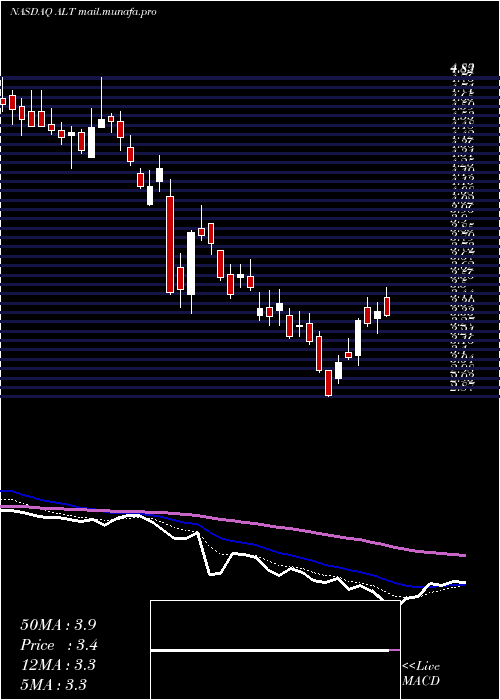Click the Price : 3.4 label
This screenshot has height=700, width=500.
[59, 645]
